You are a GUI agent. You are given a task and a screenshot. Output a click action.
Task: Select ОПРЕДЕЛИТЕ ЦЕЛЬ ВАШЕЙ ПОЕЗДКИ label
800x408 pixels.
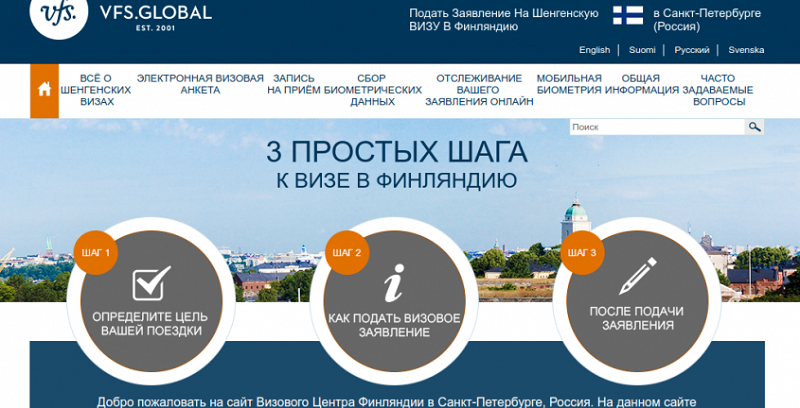click(x=150, y=324)
